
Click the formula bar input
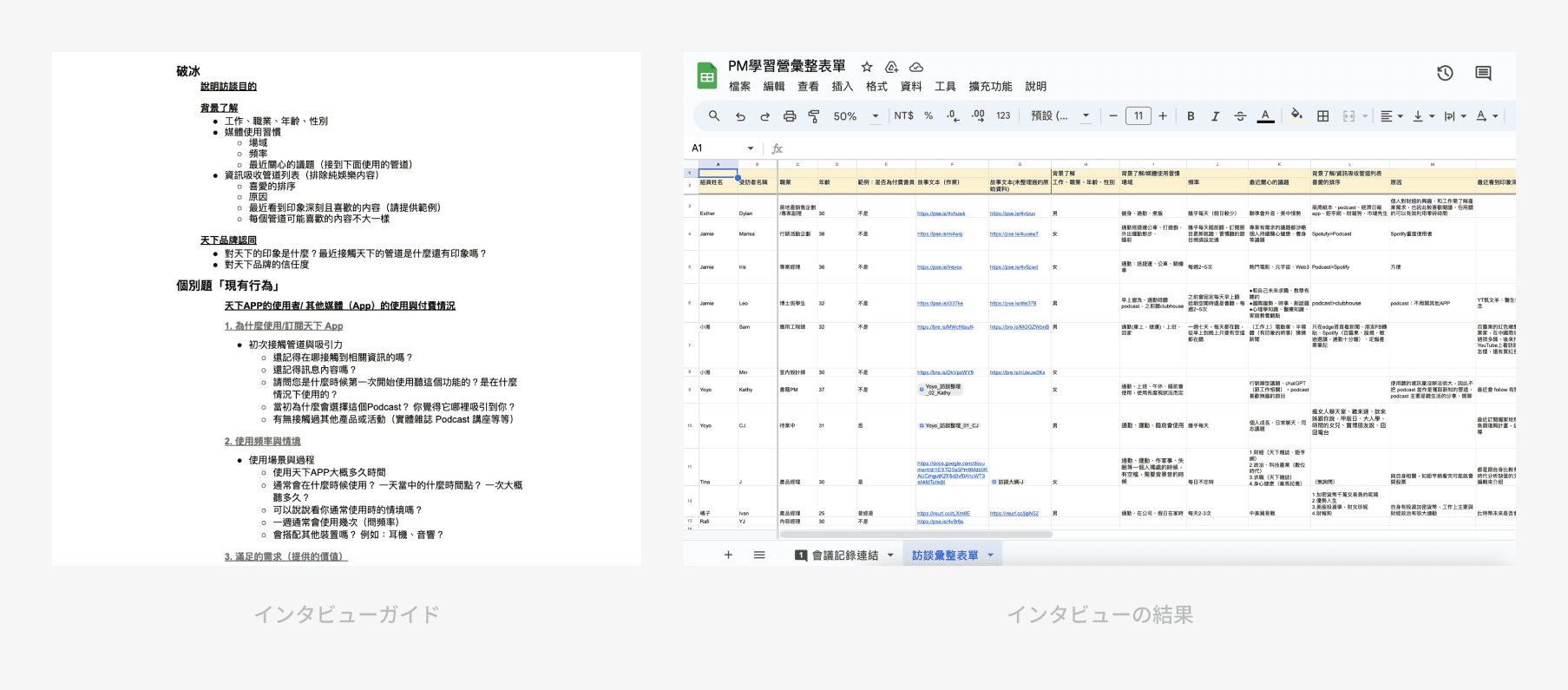[1150, 148]
